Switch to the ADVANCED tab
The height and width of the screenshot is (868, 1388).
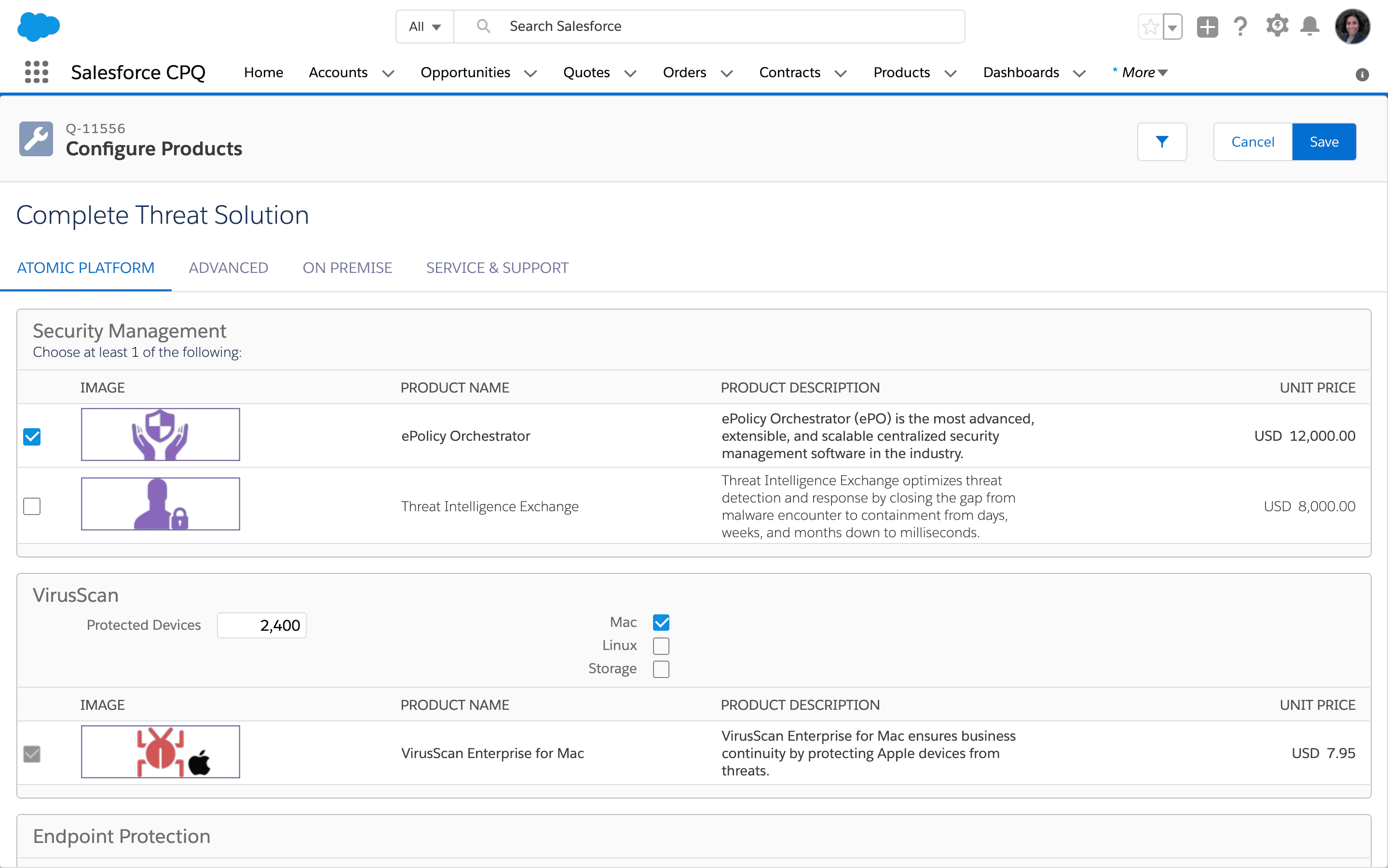point(228,267)
